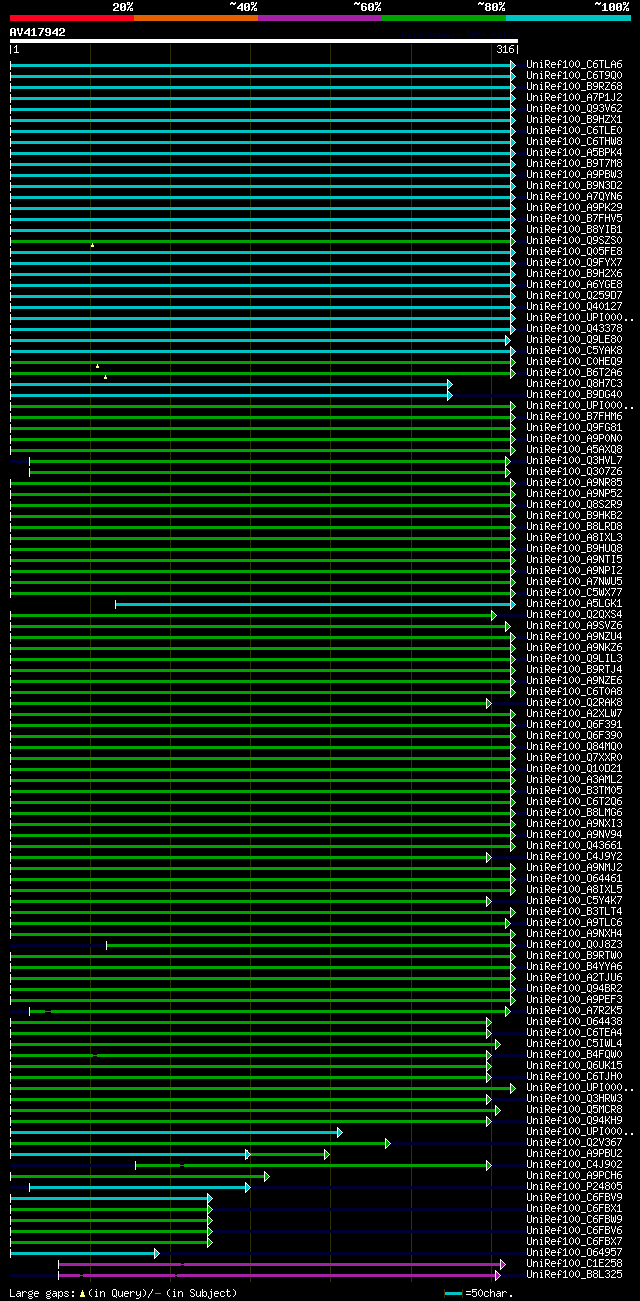This screenshot has height=1301, width=640.
Task: Click the purple ~60% identity legend bar
Action: [320, 18]
